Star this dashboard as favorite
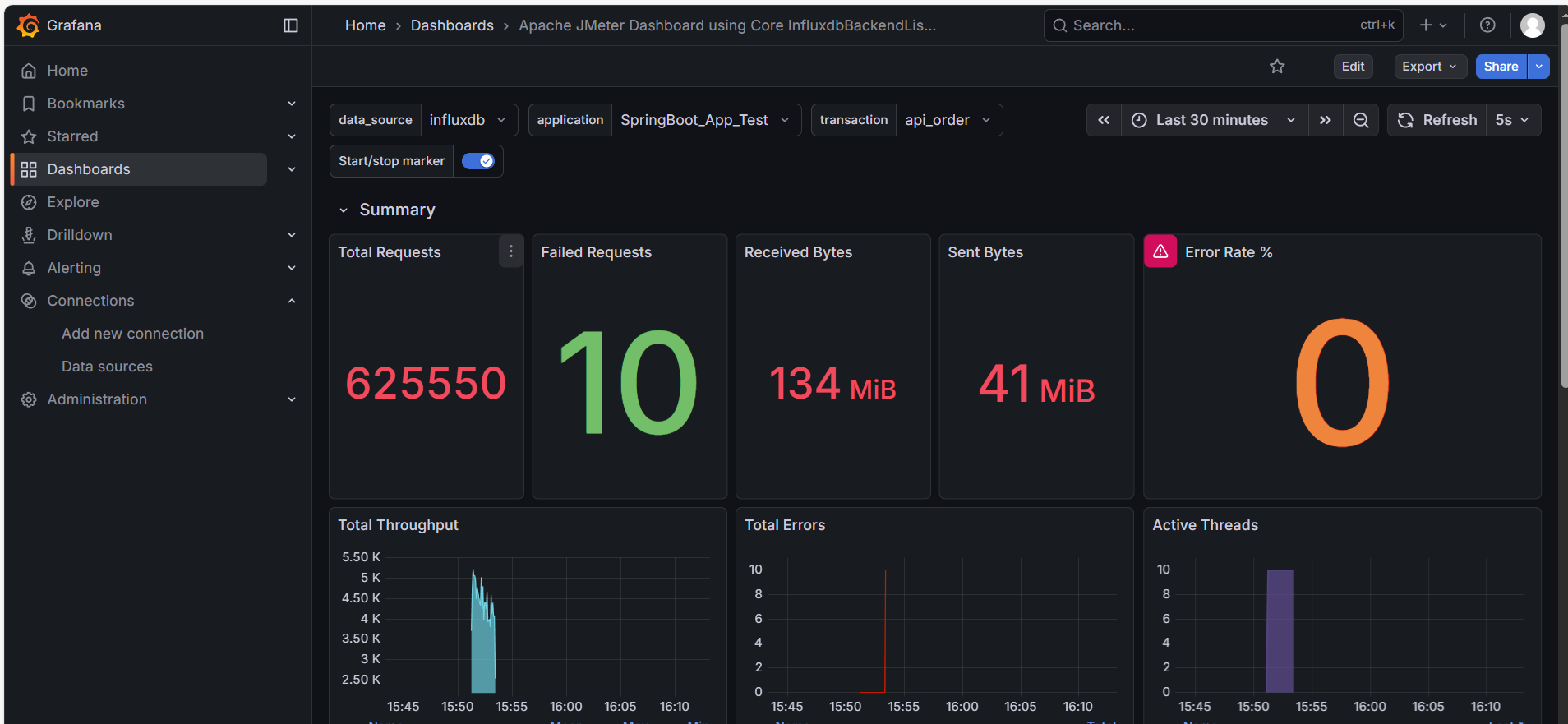 tap(1277, 67)
